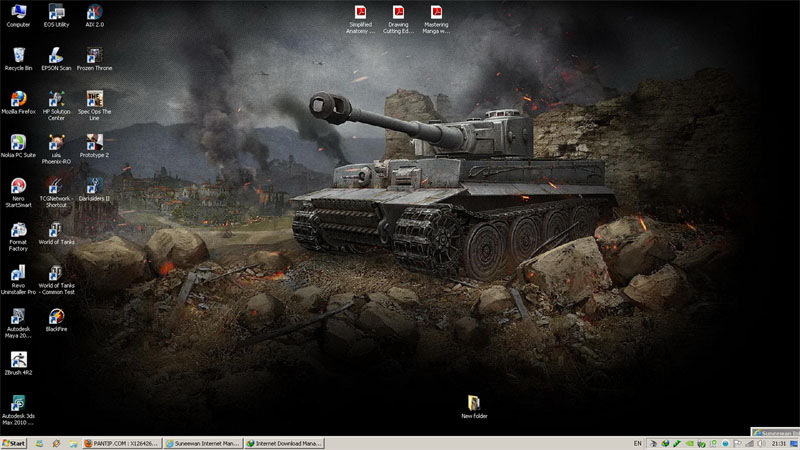
Task: Select Spec Ops The Line shortcut
Action: [x=94, y=106]
